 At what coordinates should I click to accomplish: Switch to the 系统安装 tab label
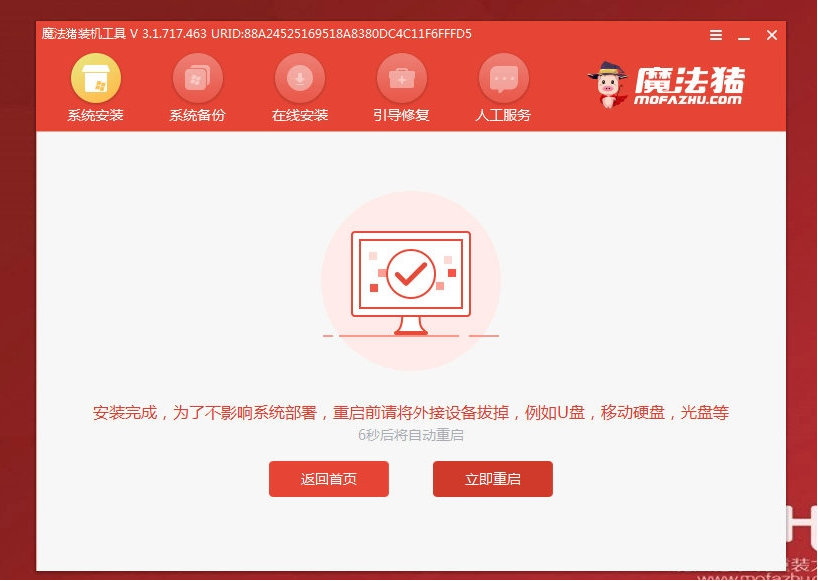click(x=95, y=115)
